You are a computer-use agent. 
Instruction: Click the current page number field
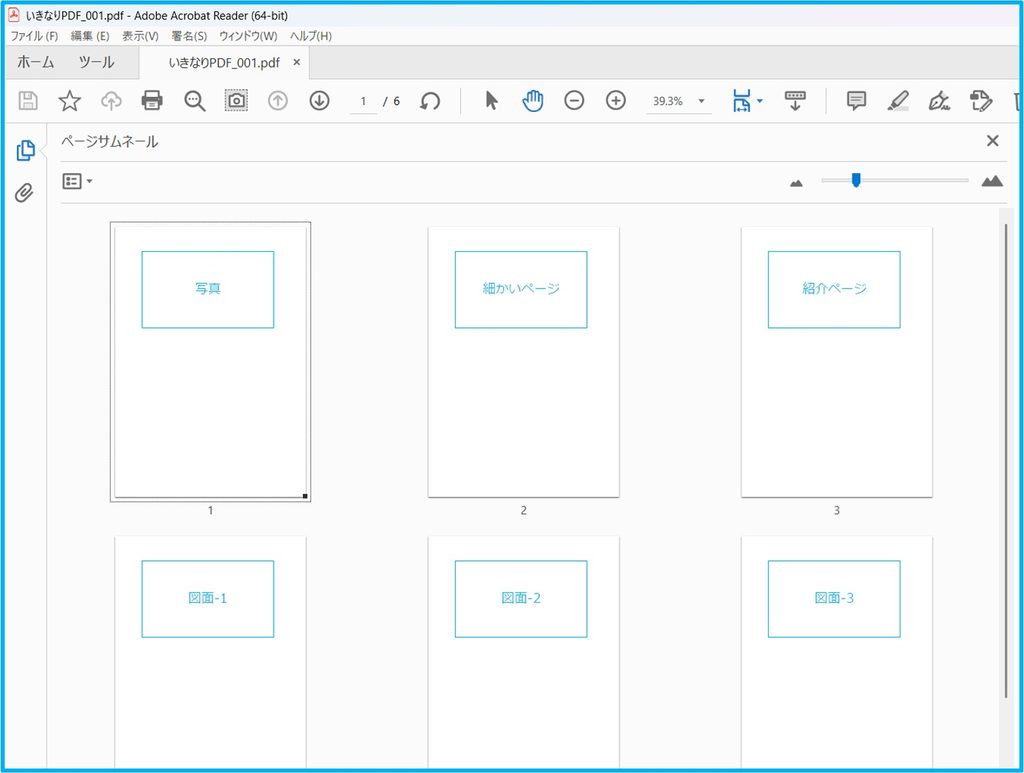[363, 101]
